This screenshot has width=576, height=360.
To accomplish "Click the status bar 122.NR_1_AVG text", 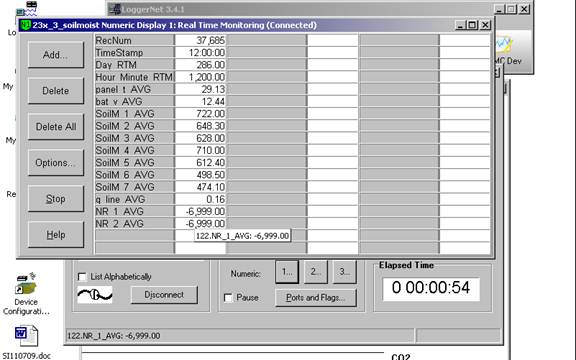I will coord(114,336).
